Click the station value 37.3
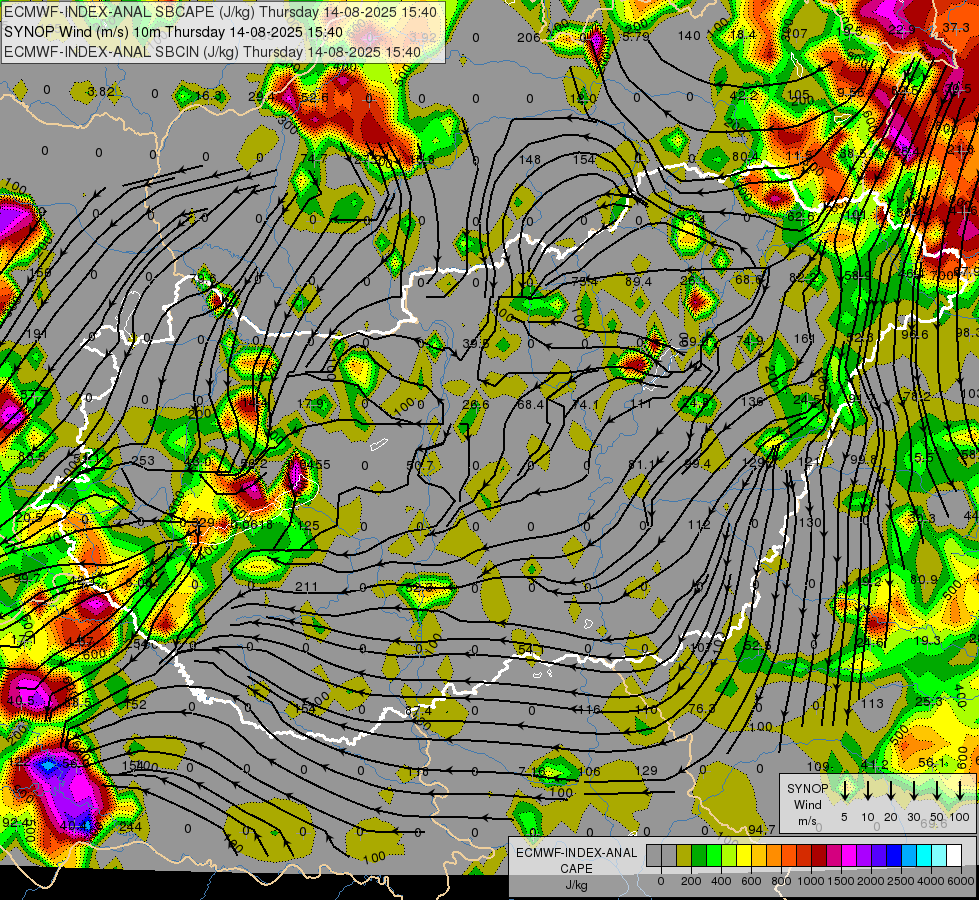979x900 pixels. (956, 27)
